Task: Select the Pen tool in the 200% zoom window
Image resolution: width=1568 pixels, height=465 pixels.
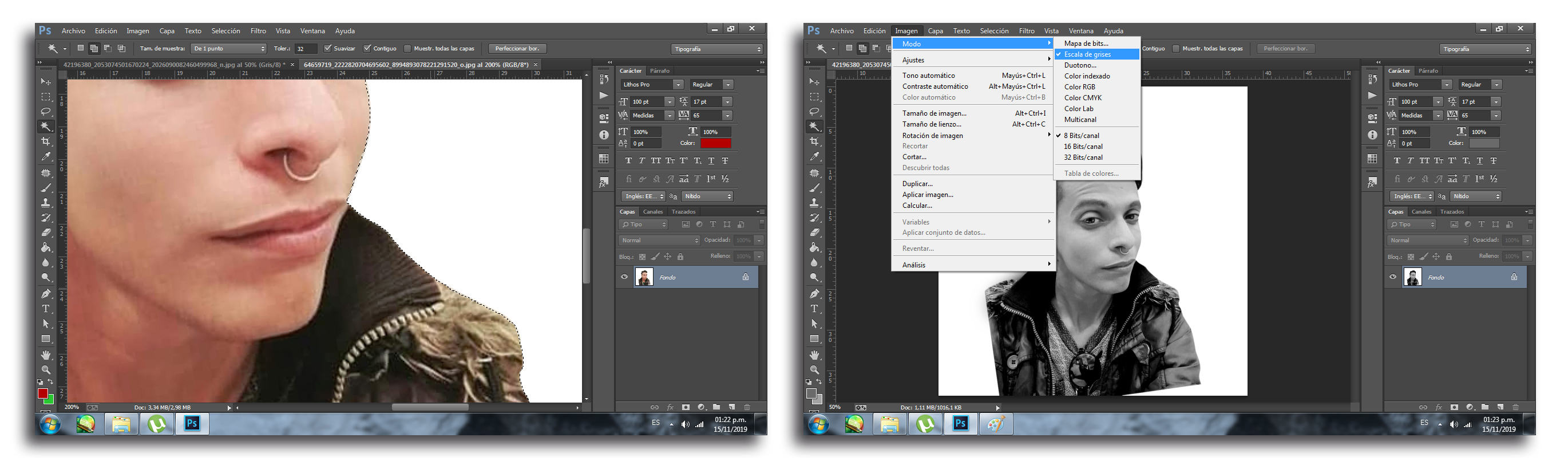Action: coord(46,294)
